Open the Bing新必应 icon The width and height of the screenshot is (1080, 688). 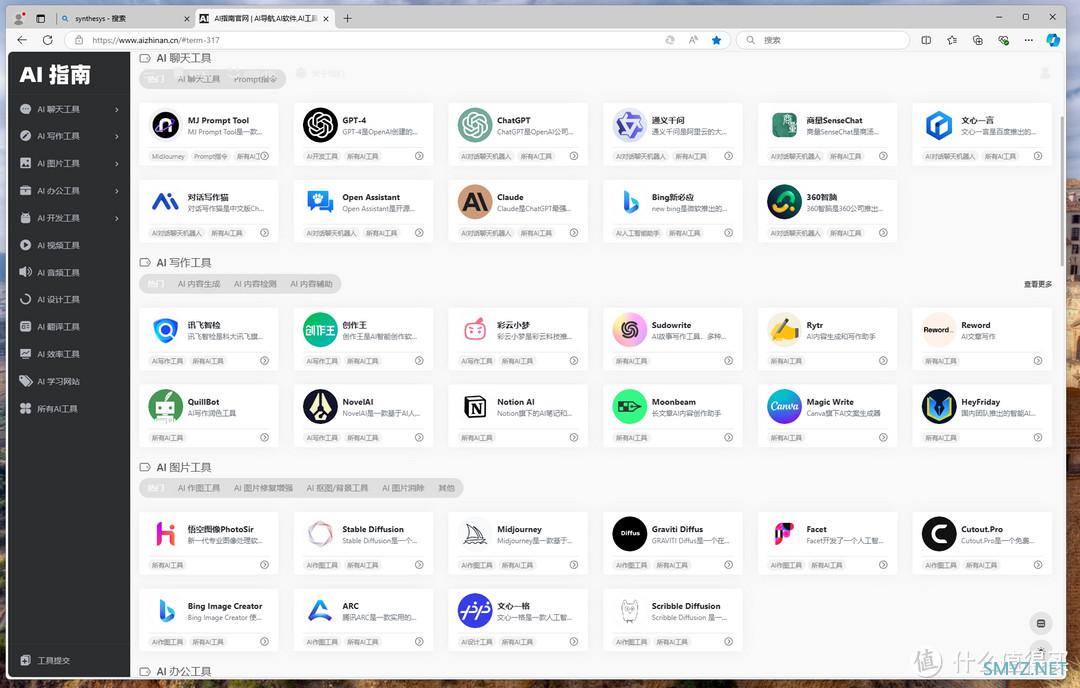[630, 202]
